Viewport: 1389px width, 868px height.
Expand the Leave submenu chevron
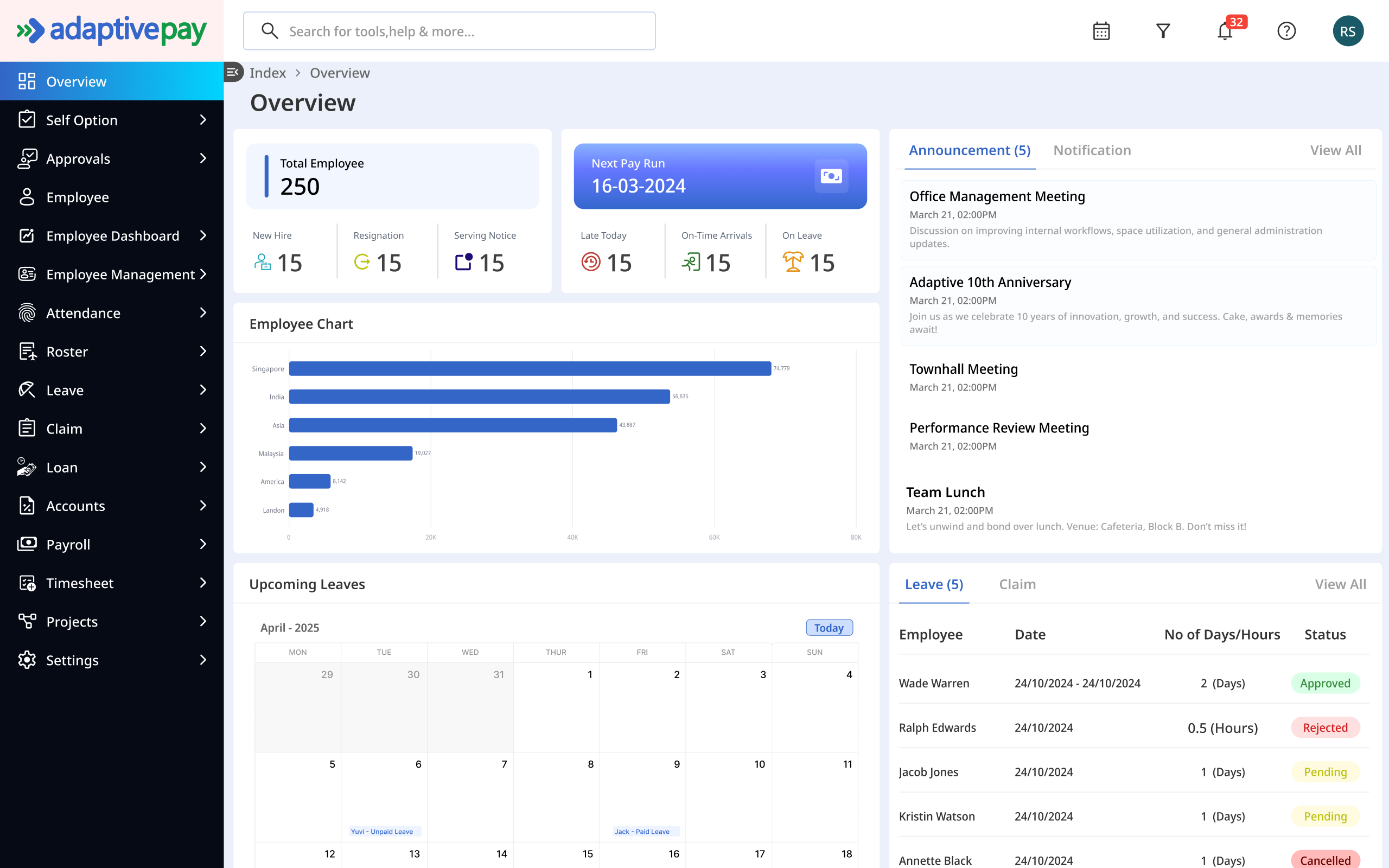203,390
